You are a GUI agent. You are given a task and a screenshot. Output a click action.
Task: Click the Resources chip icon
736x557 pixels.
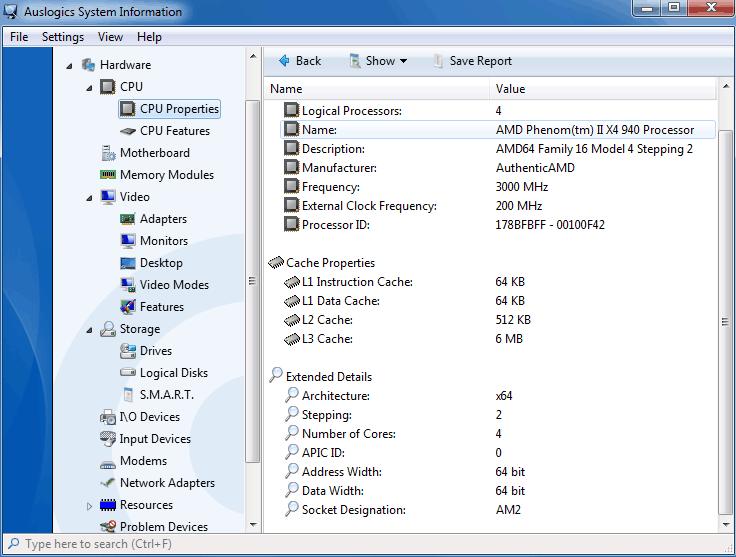click(107, 505)
